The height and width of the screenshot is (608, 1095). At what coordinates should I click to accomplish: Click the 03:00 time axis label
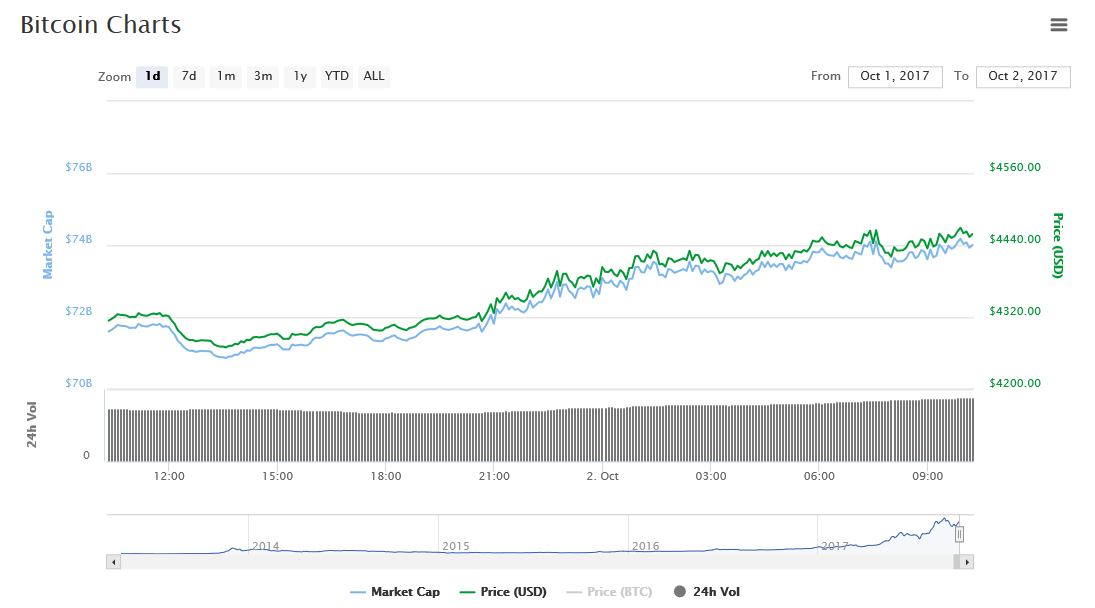710,476
